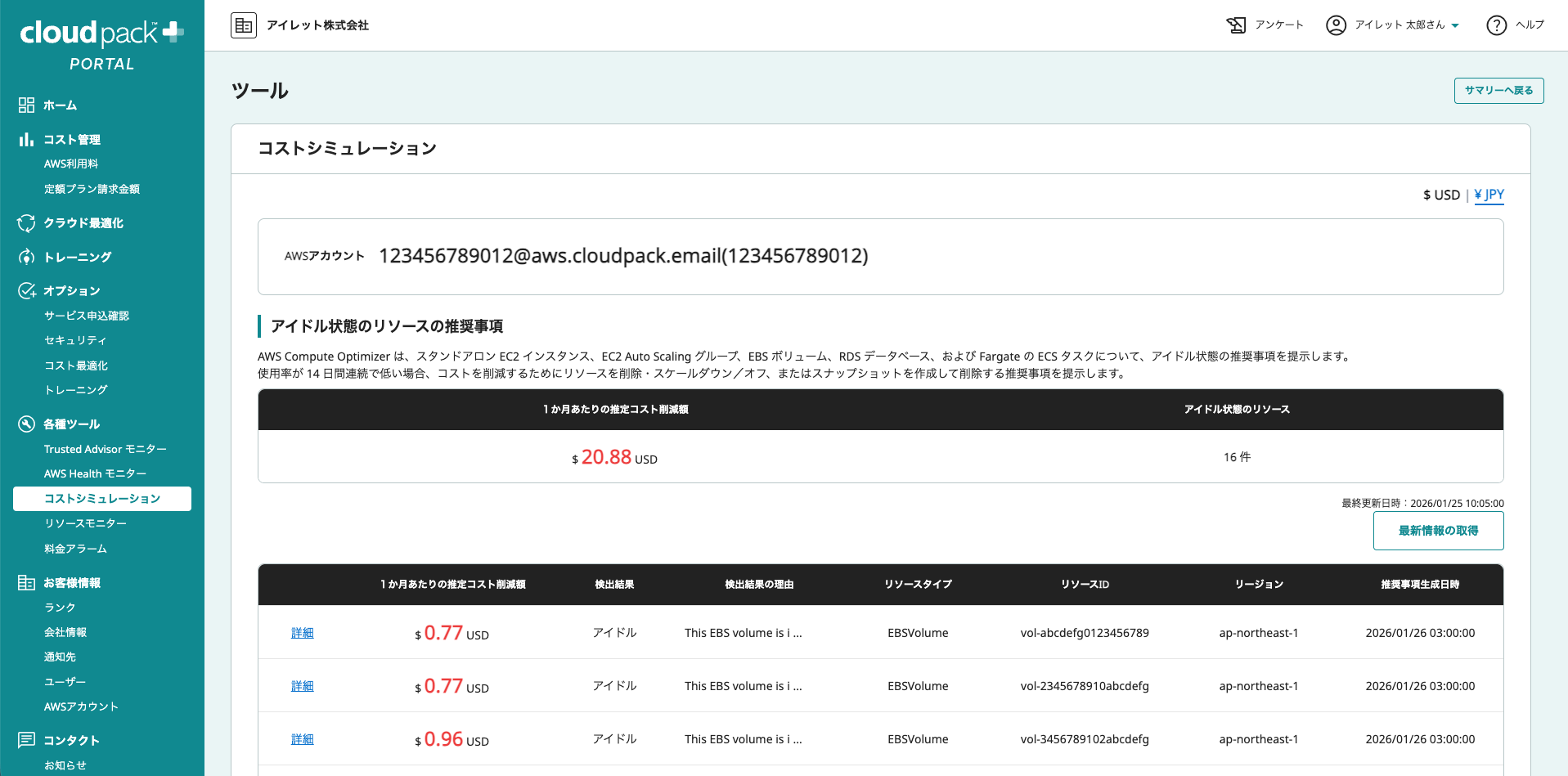Select USD currency display

pyautogui.click(x=1441, y=195)
